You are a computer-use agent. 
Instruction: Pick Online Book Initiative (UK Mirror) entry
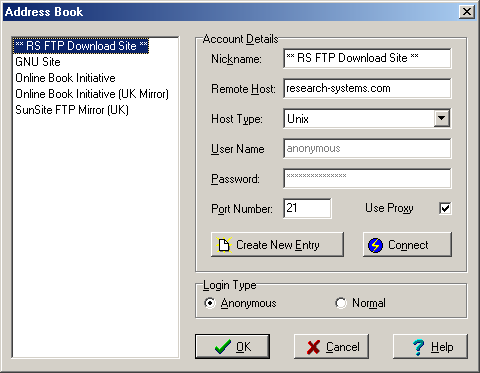(x=92, y=94)
